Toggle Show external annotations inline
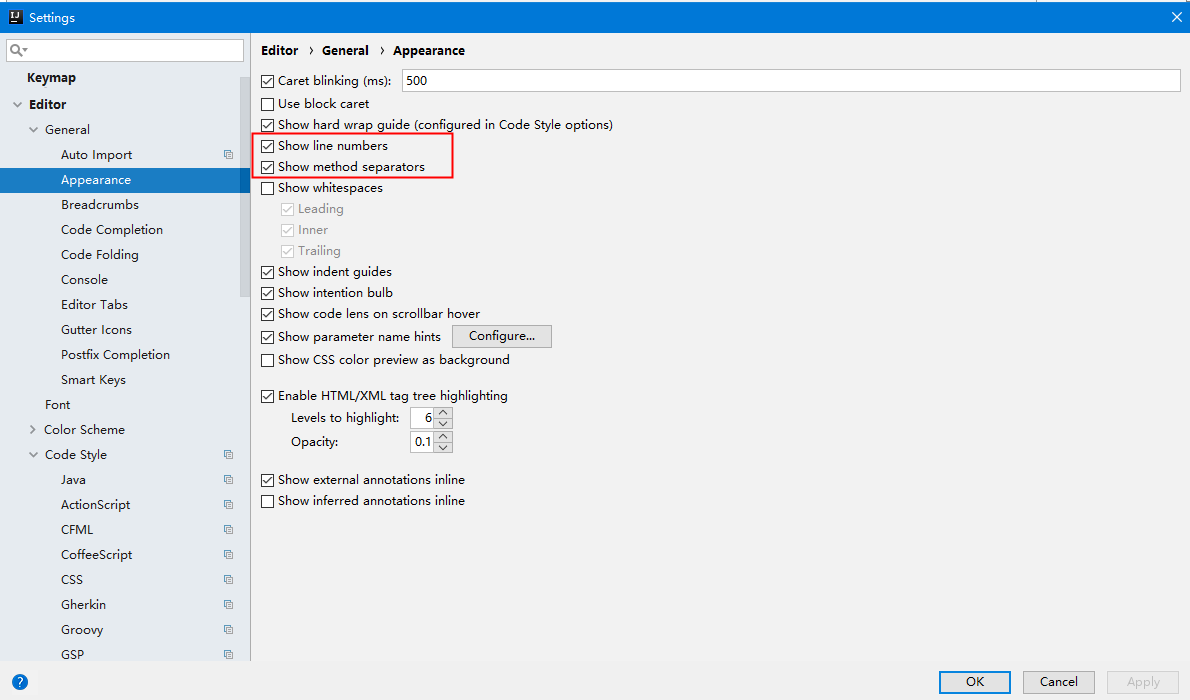 tap(267, 481)
